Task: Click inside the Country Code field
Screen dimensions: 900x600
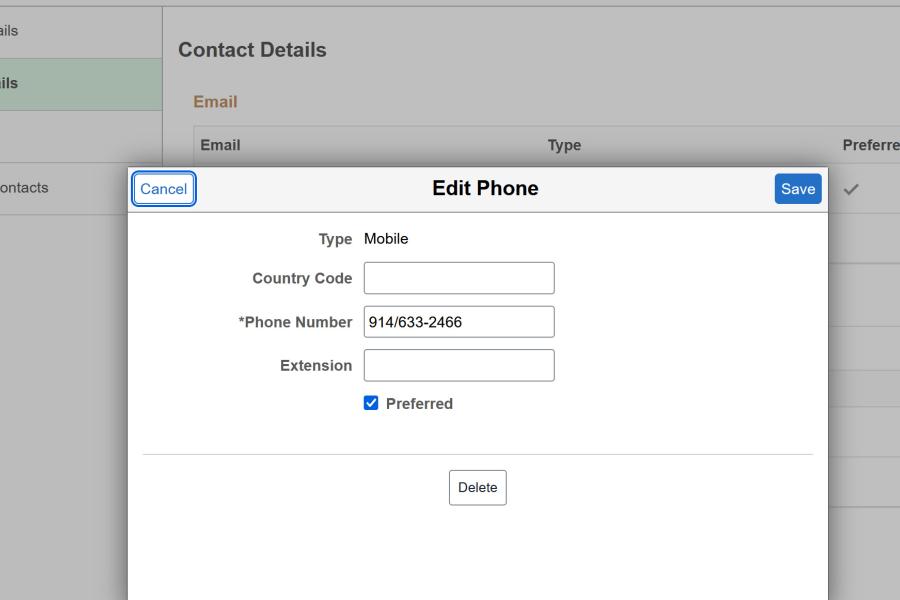Action: click(458, 277)
